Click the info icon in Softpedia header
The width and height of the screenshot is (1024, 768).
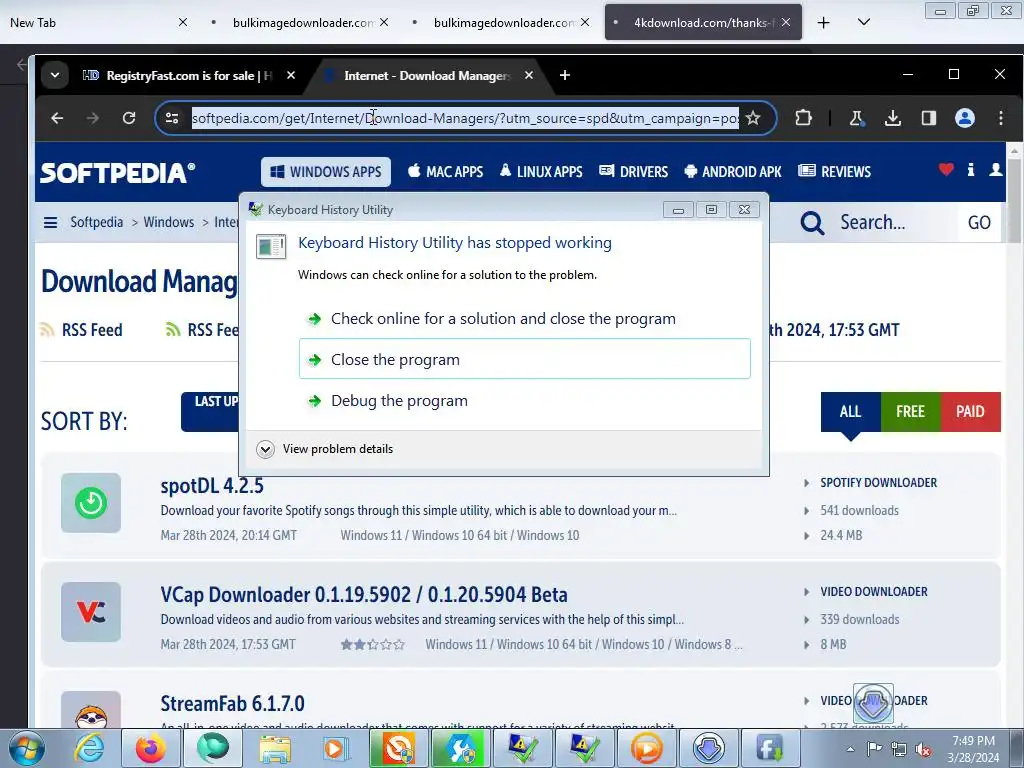pos(971,170)
